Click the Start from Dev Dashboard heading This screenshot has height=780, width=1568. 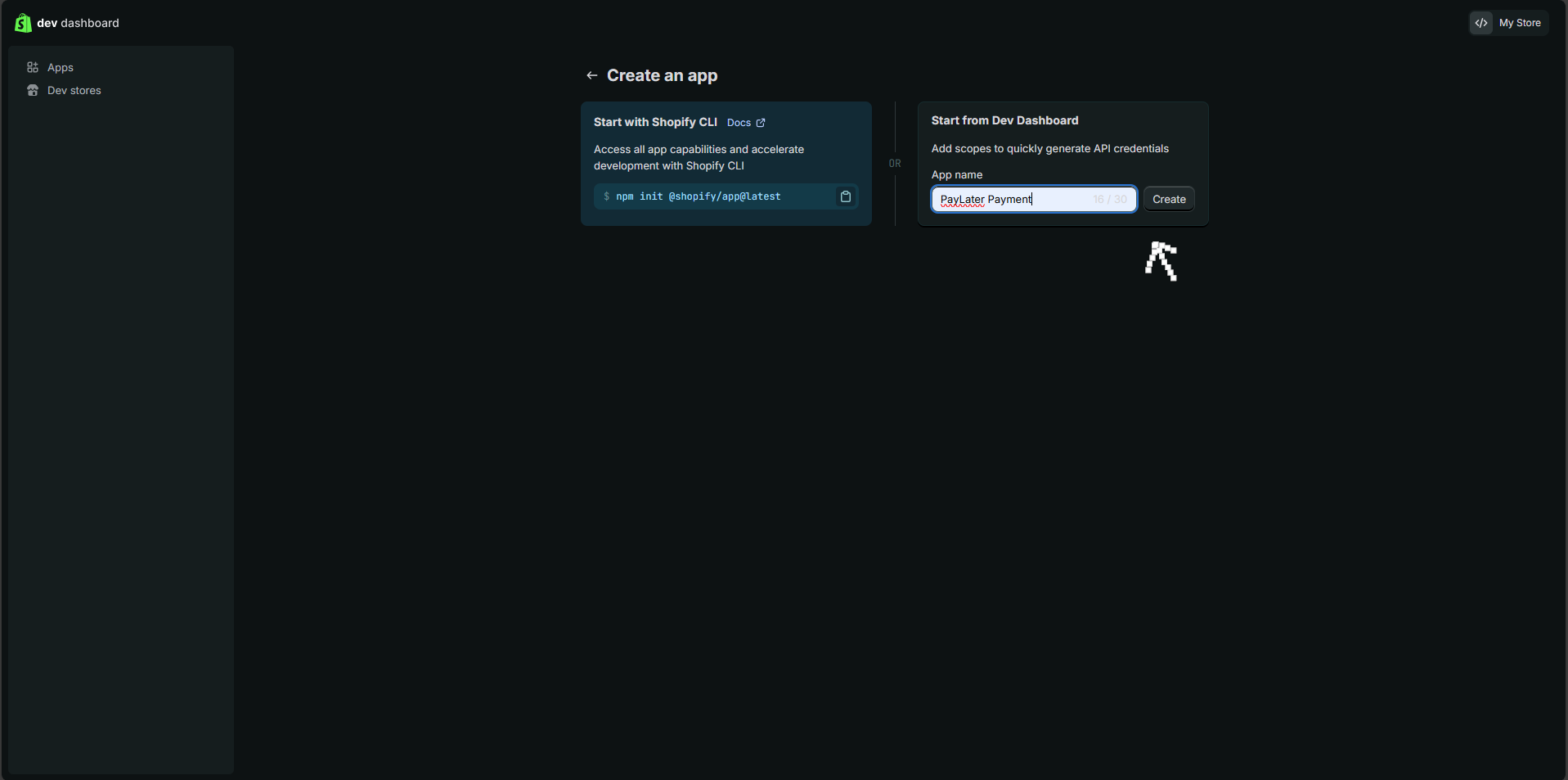tap(1004, 120)
